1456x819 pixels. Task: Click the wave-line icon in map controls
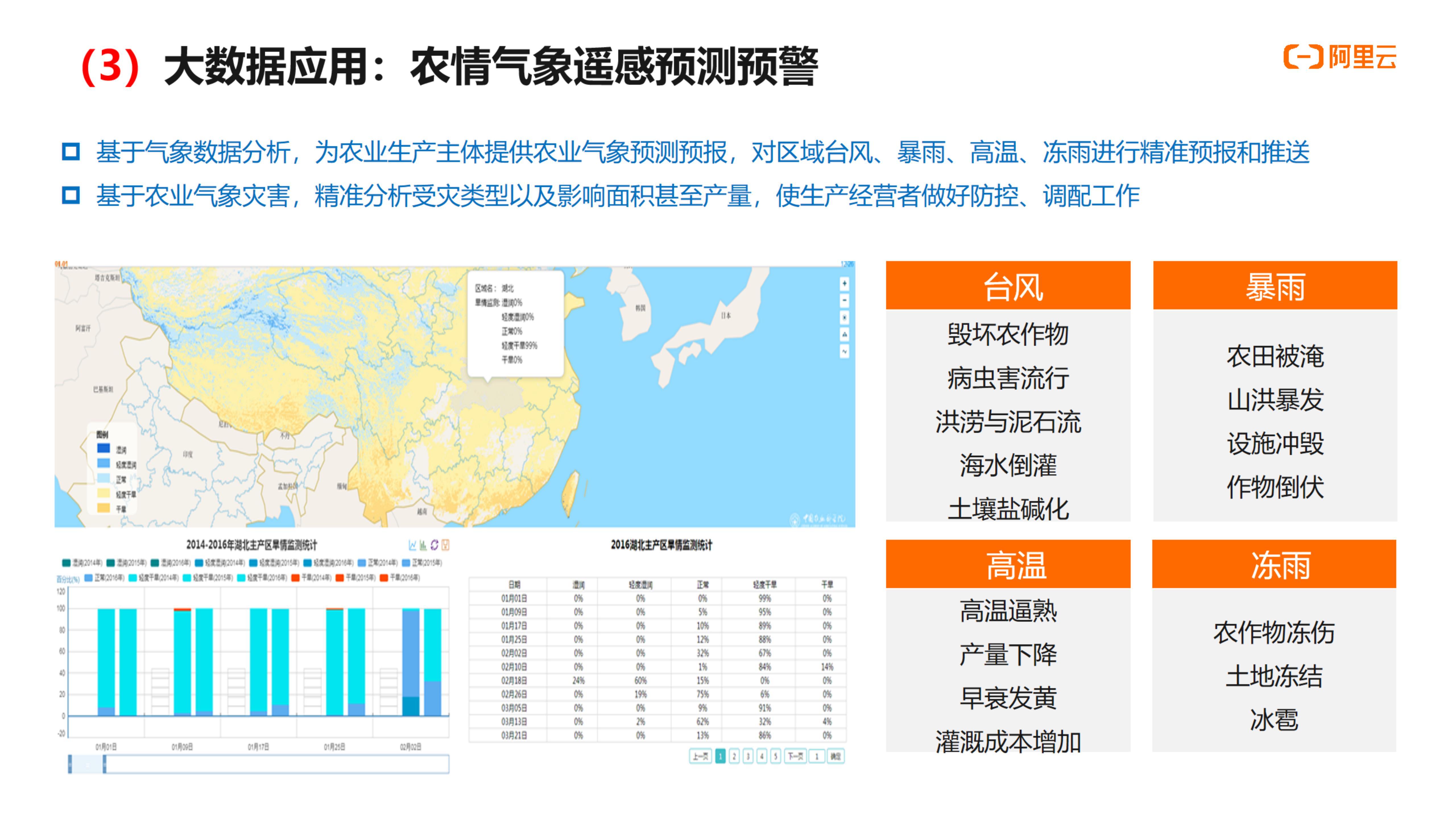pos(844,351)
